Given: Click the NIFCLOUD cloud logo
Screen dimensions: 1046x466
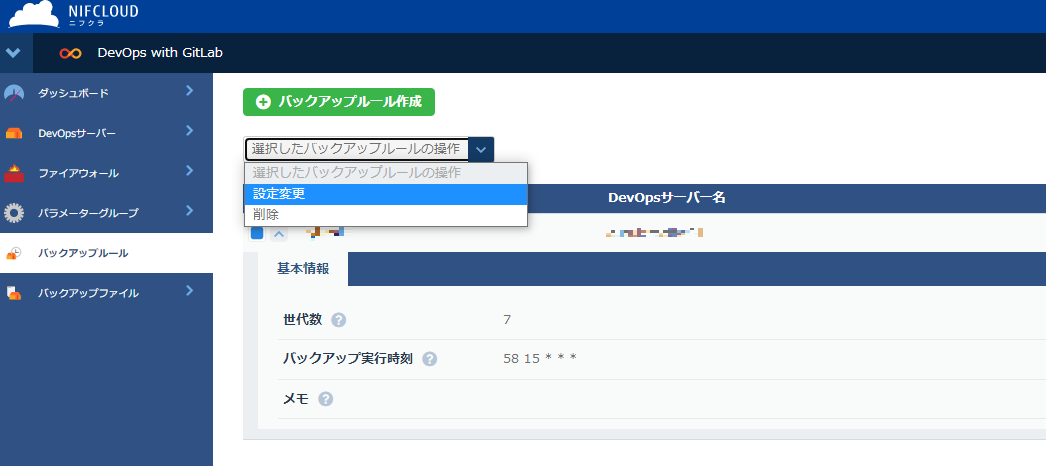Looking at the screenshot, I should pyautogui.click(x=33, y=14).
